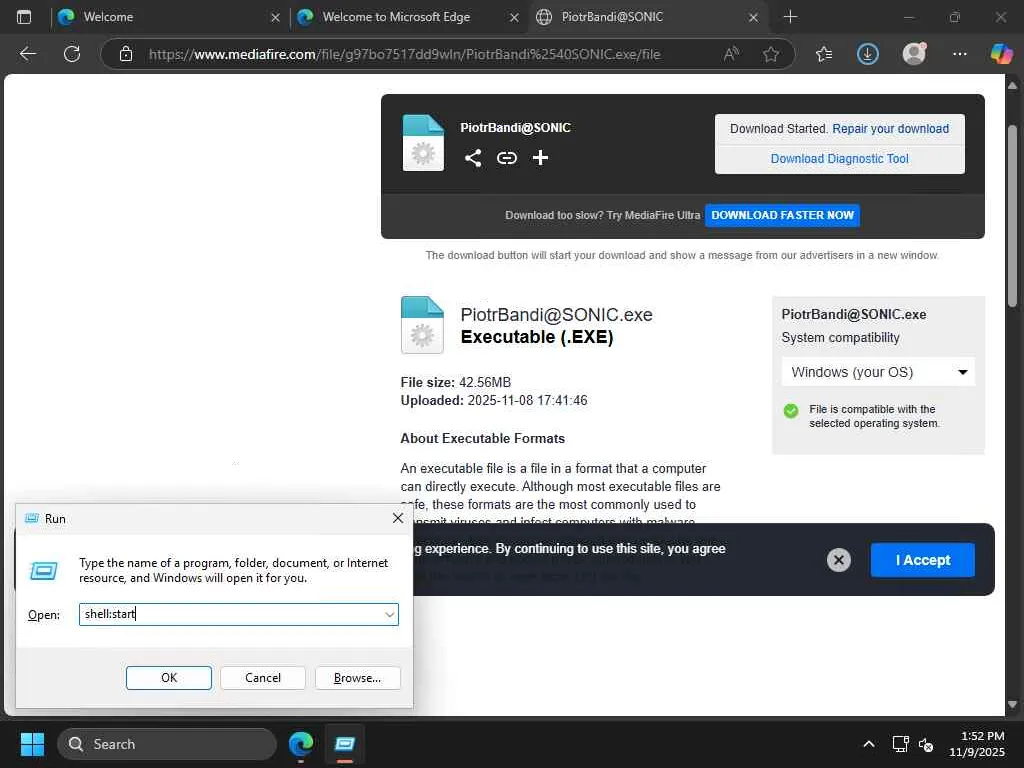Click Uploaded 2025-11-08 17:41:46 text
Image resolution: width=1024 pixels, height=768 pixels.
tap(494, 400)
